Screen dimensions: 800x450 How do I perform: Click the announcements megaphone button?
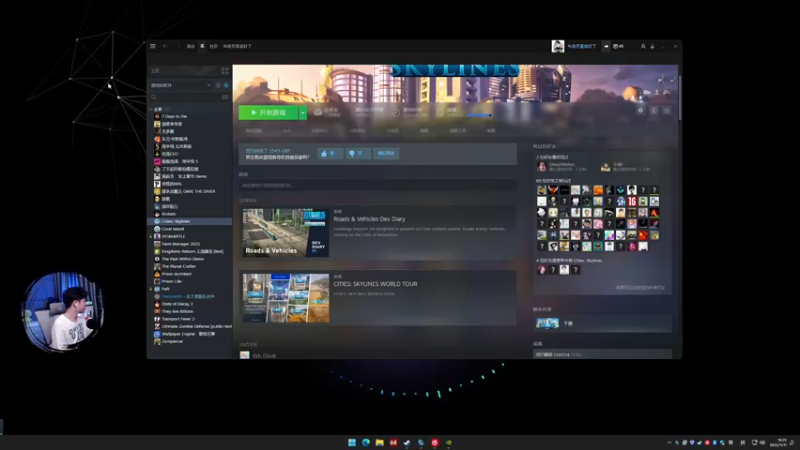pyautogui.click(x=606, y=46)
